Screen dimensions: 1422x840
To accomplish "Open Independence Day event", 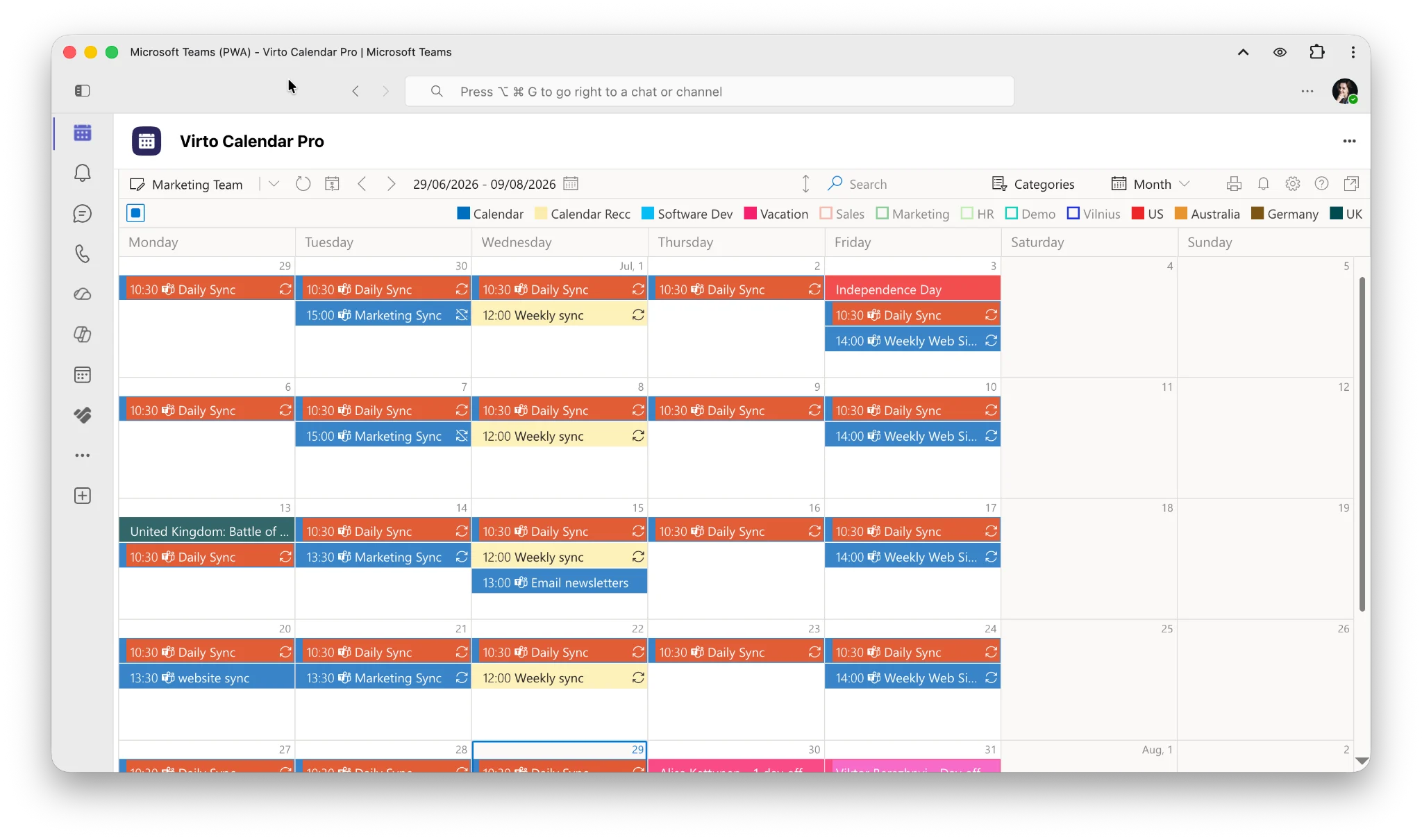I will [x=912, y=289].
